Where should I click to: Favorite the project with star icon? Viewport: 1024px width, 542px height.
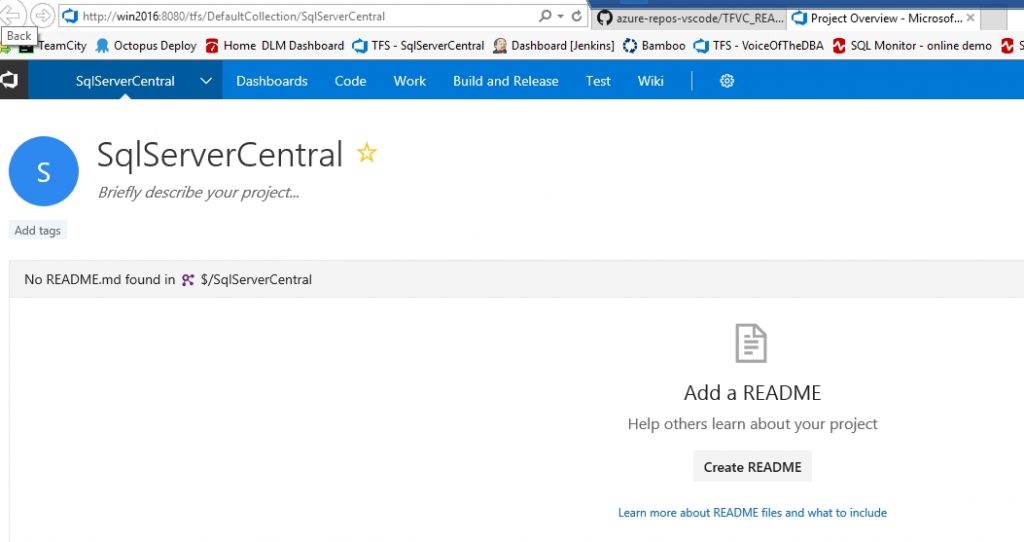(x=366, y=153)
